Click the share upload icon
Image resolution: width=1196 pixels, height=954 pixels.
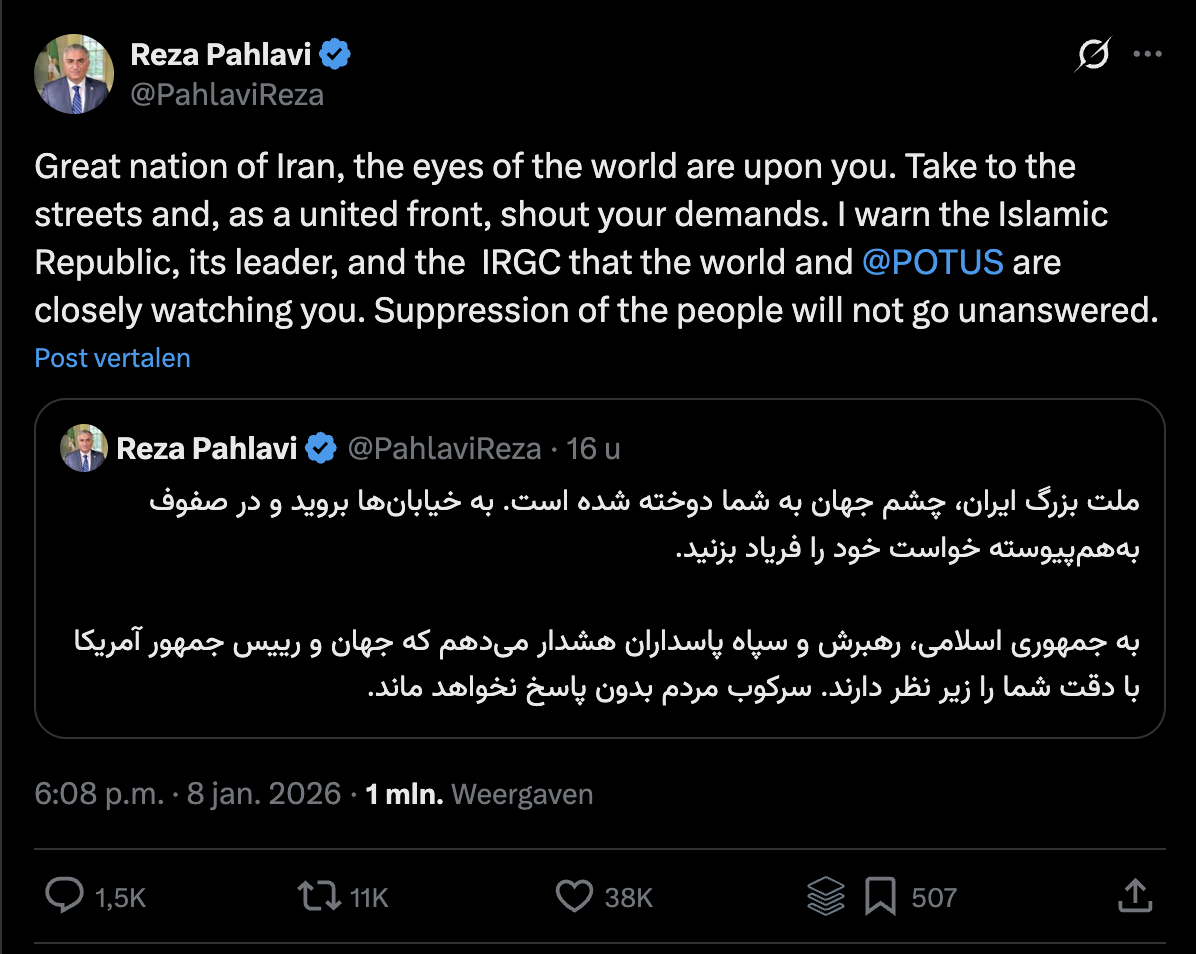click(x=1134, y=896)
